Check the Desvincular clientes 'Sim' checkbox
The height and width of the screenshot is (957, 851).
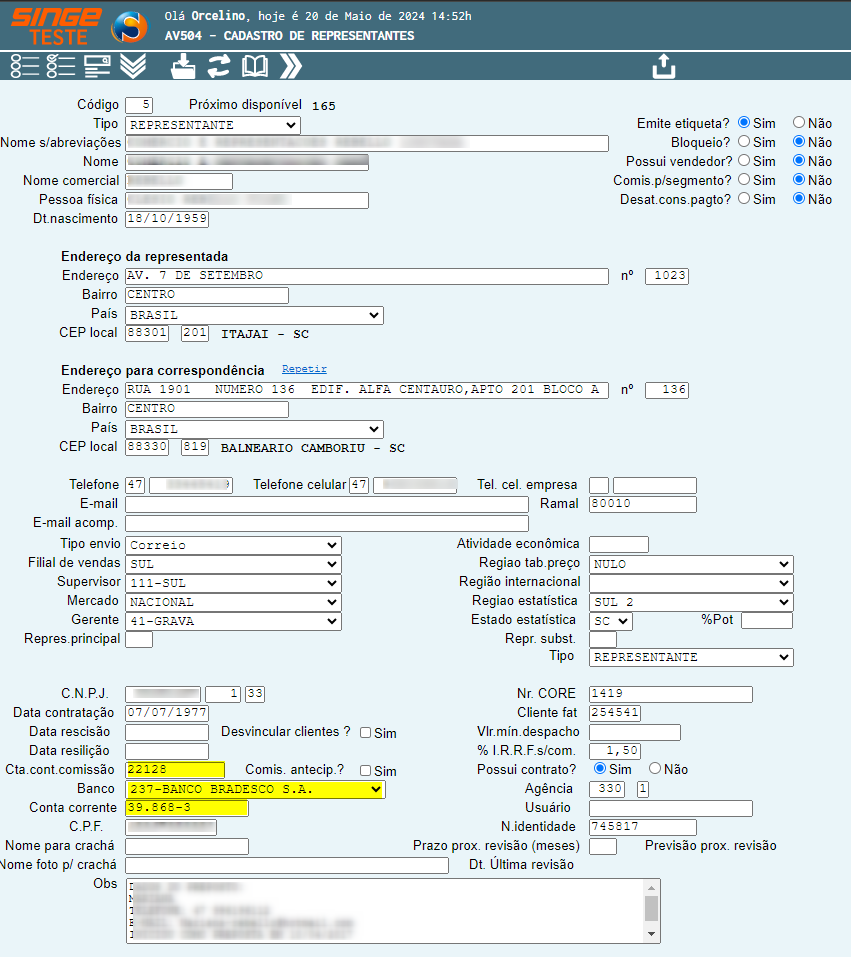click(366, 733)
